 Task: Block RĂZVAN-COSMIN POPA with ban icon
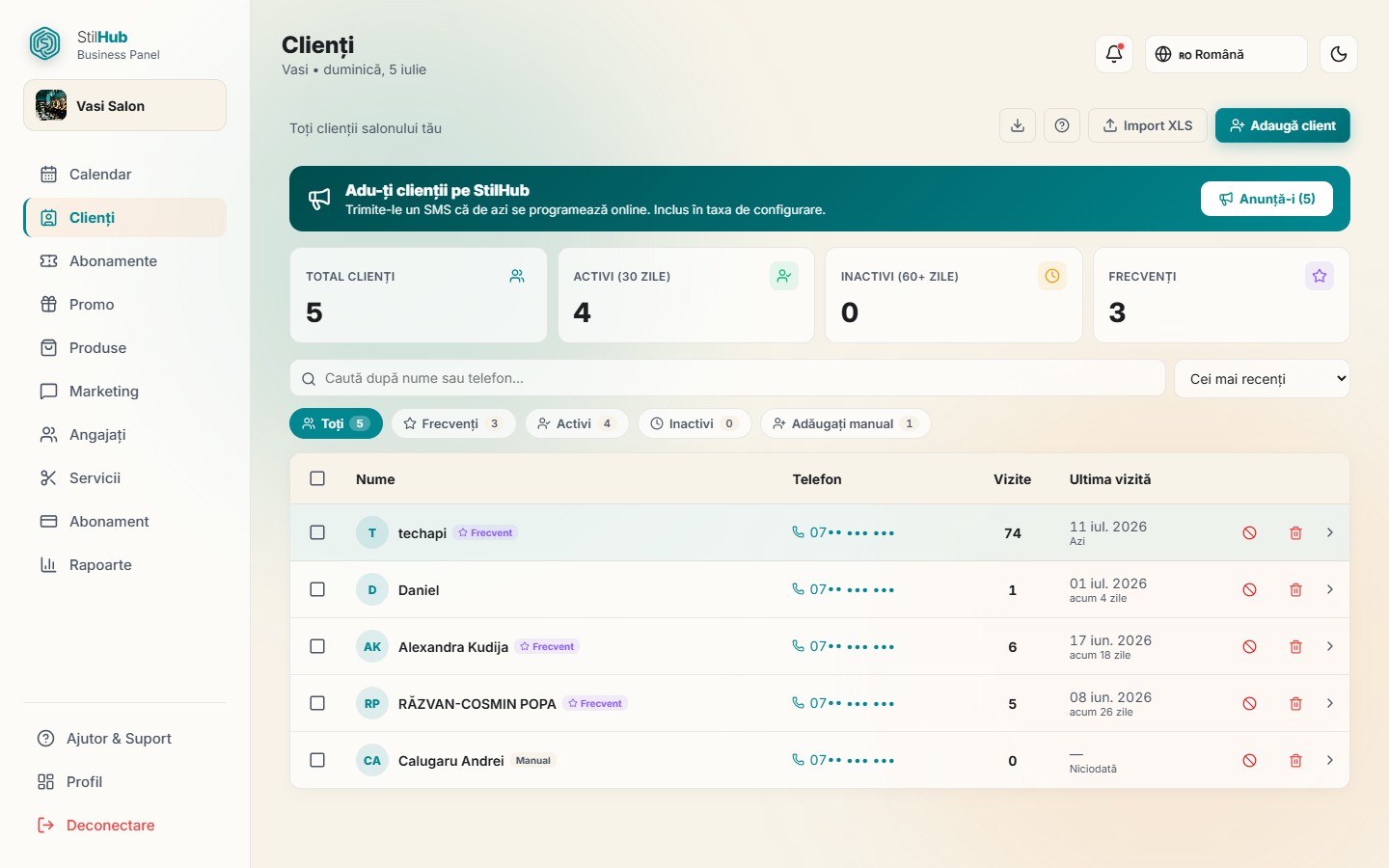pyautogui.click(x=1250, y=703)
